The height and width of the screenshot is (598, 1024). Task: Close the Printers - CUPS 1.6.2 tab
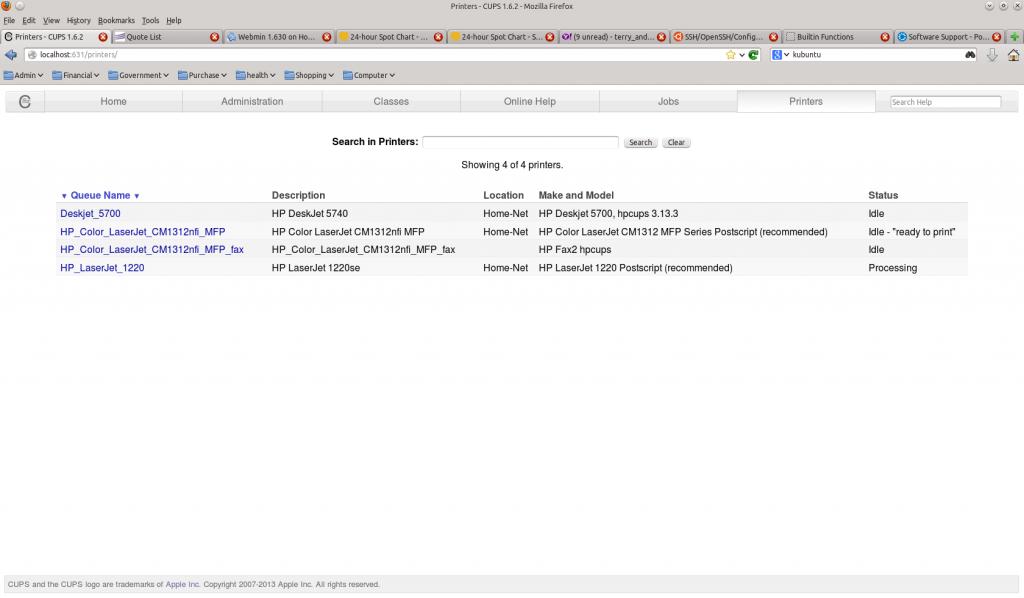[103, 37]
